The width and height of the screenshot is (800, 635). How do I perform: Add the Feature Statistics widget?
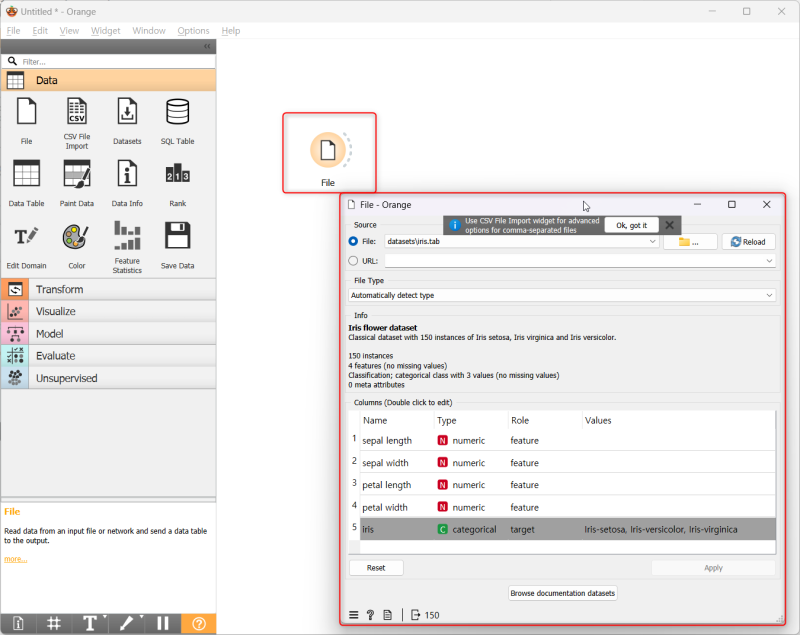pos(127,247)
